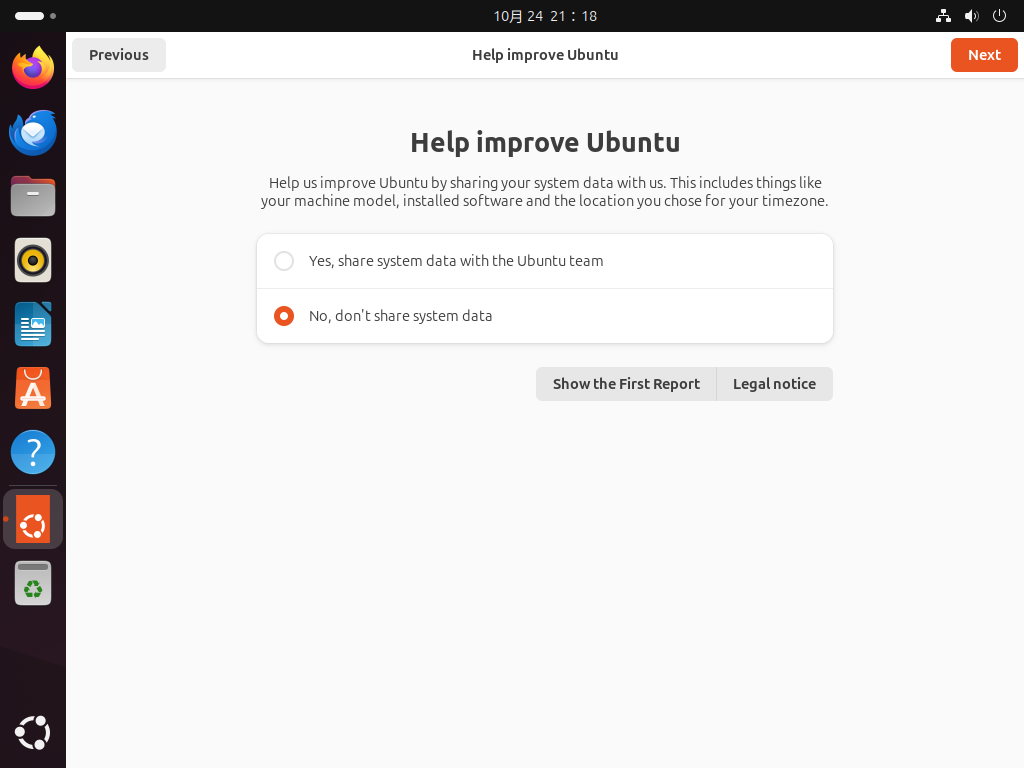Open the Activities workspace indicator

35,16
